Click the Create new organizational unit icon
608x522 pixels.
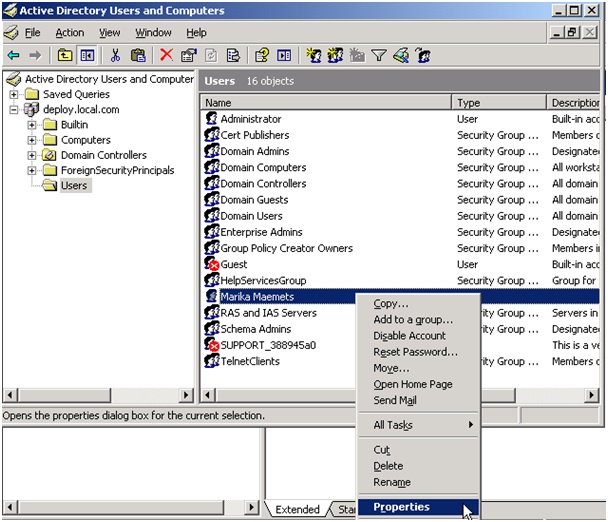357,55
